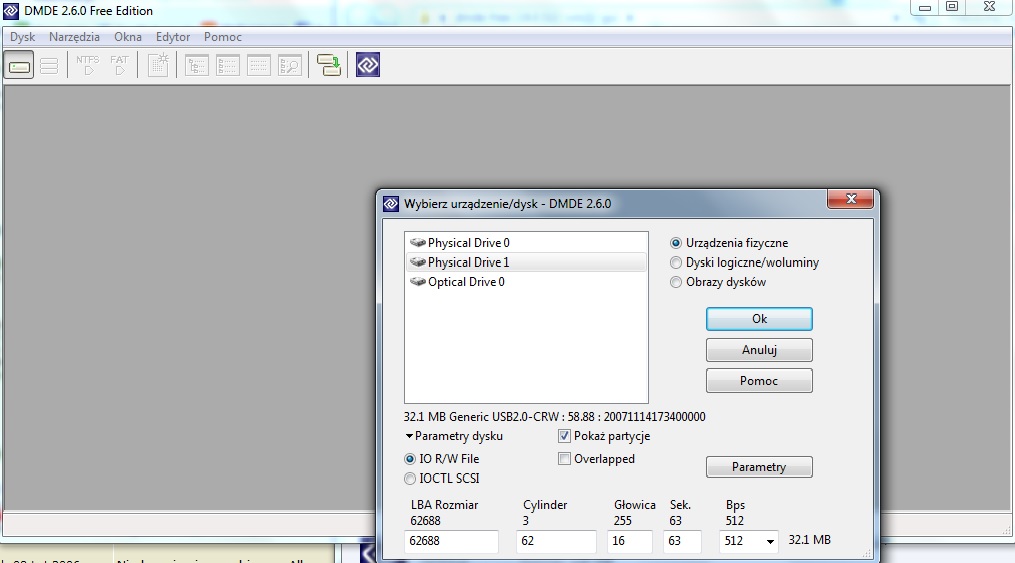Minimize the DMDE main window

tap(925, 7)
